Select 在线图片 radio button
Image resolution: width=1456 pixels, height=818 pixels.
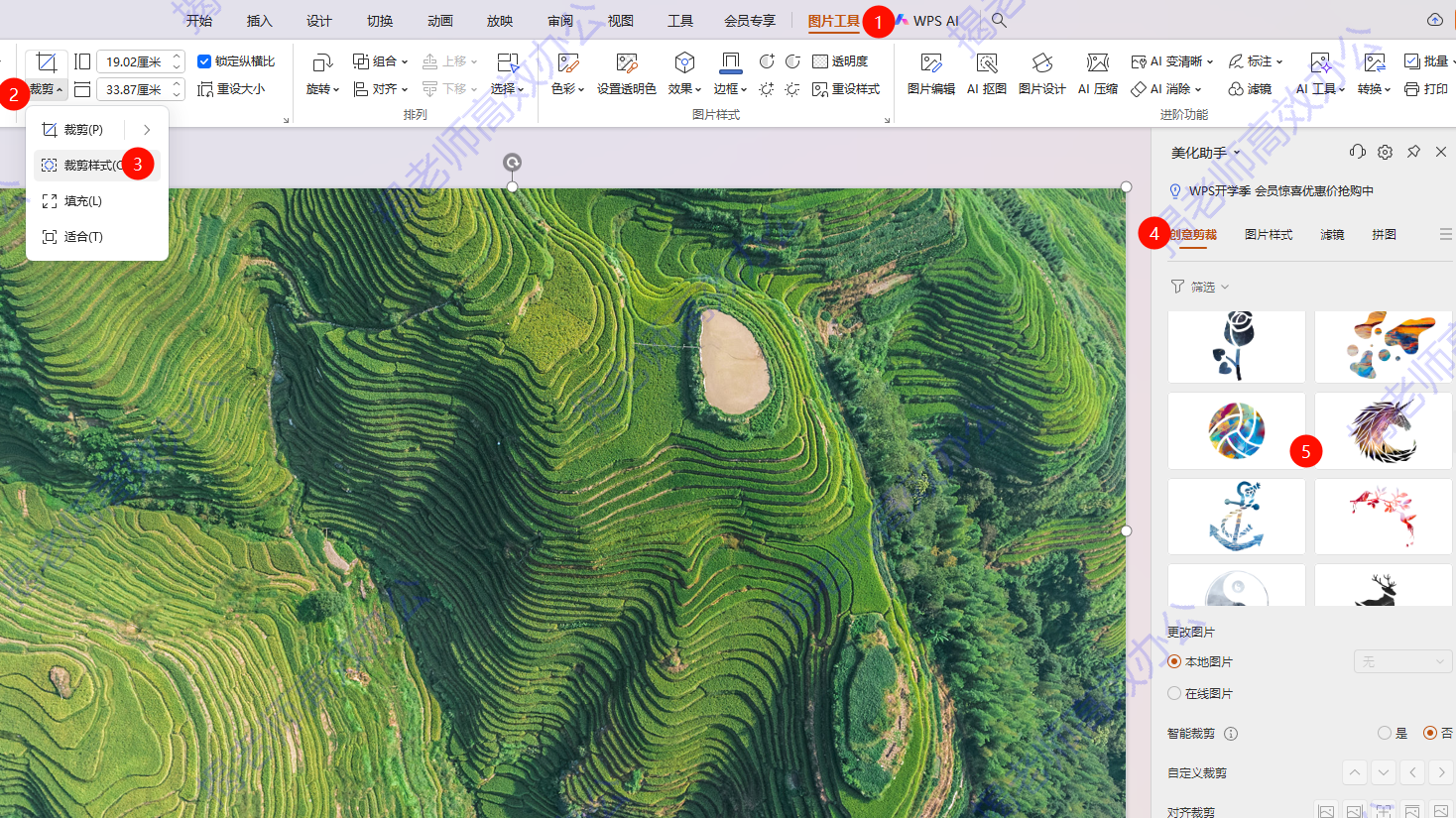pos(1174,694)
